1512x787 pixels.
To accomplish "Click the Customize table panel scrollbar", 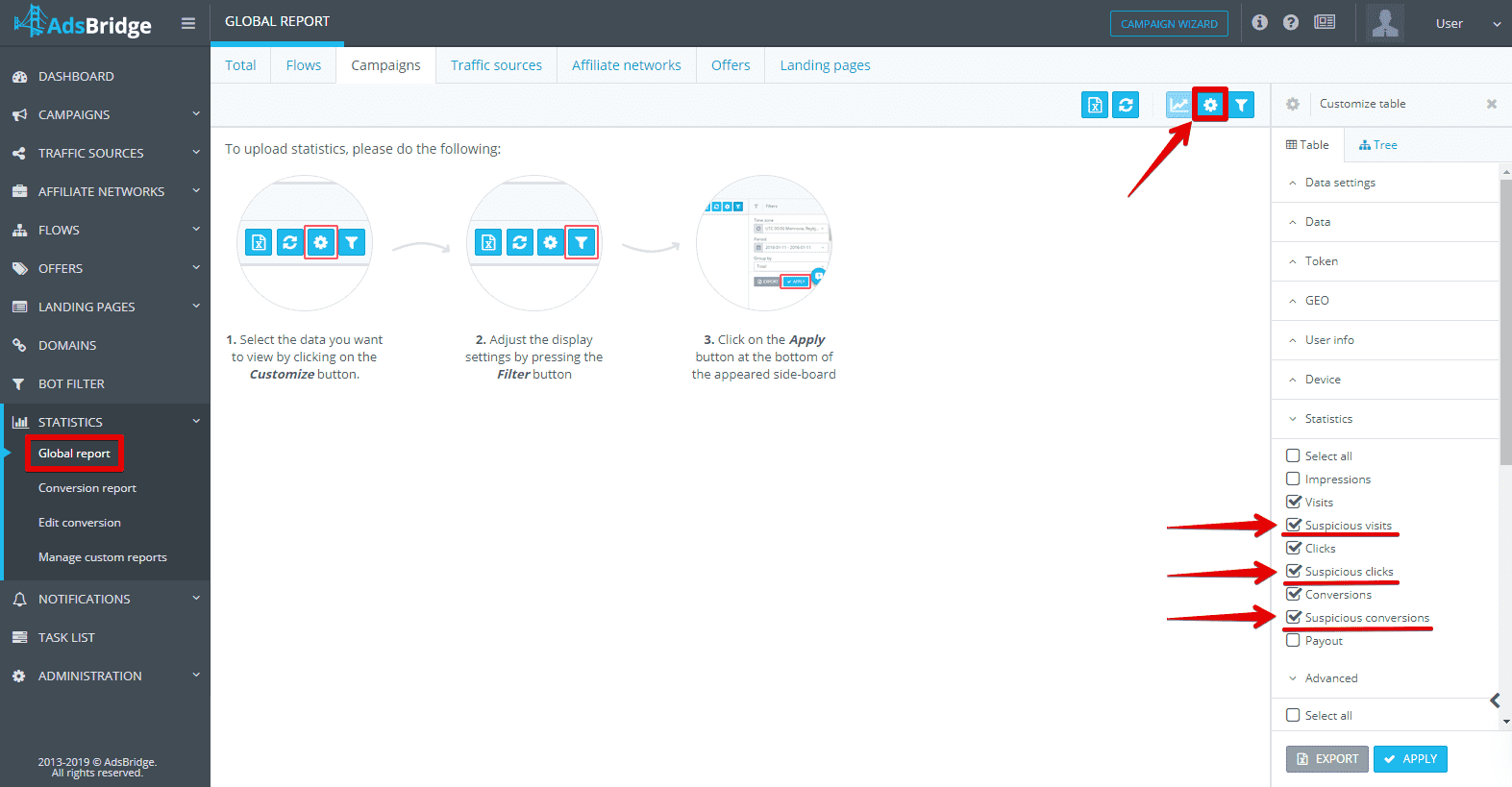I will click(x=1505, y=322).
